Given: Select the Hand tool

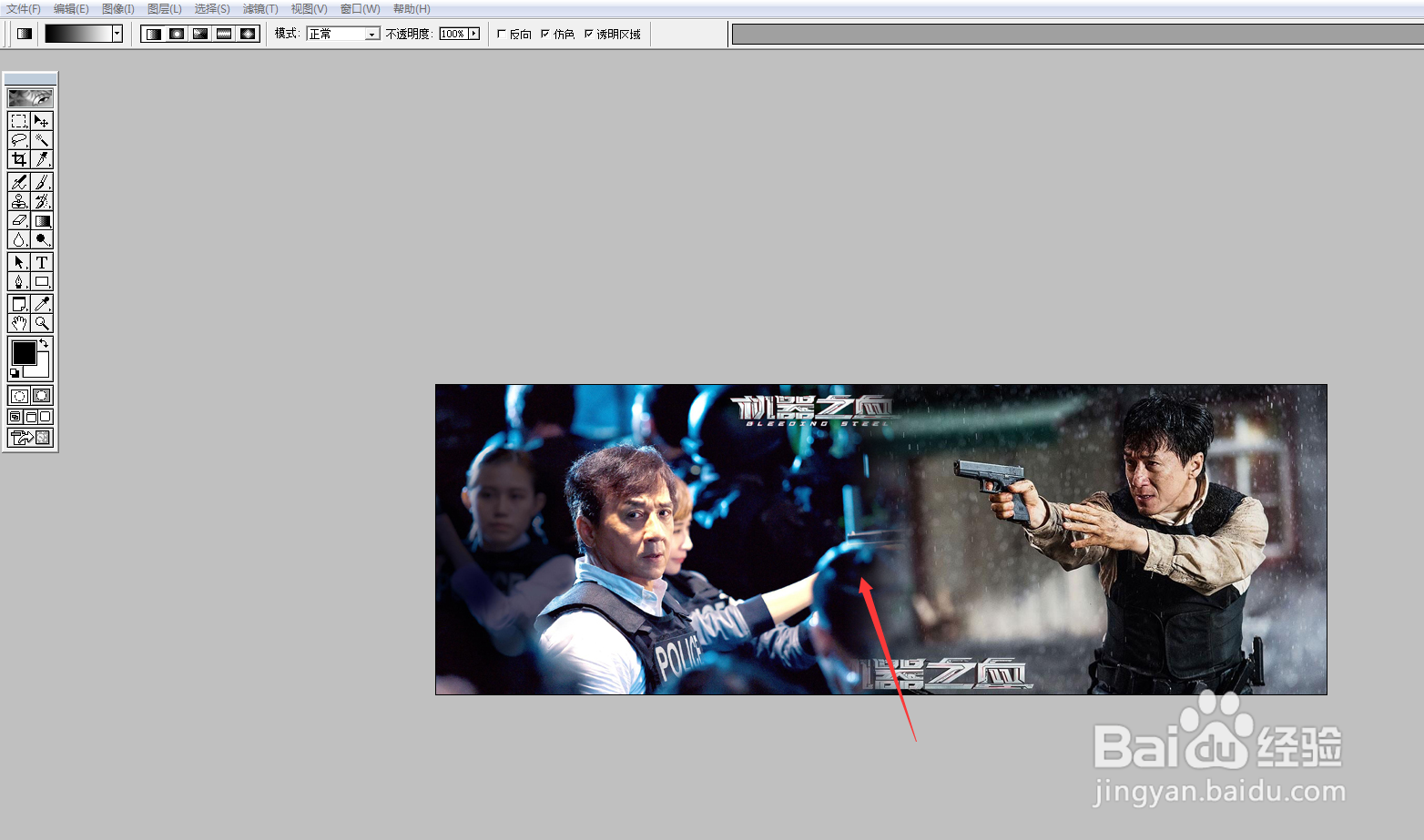Looking at the screenshot, I should (x=18, y=323).
